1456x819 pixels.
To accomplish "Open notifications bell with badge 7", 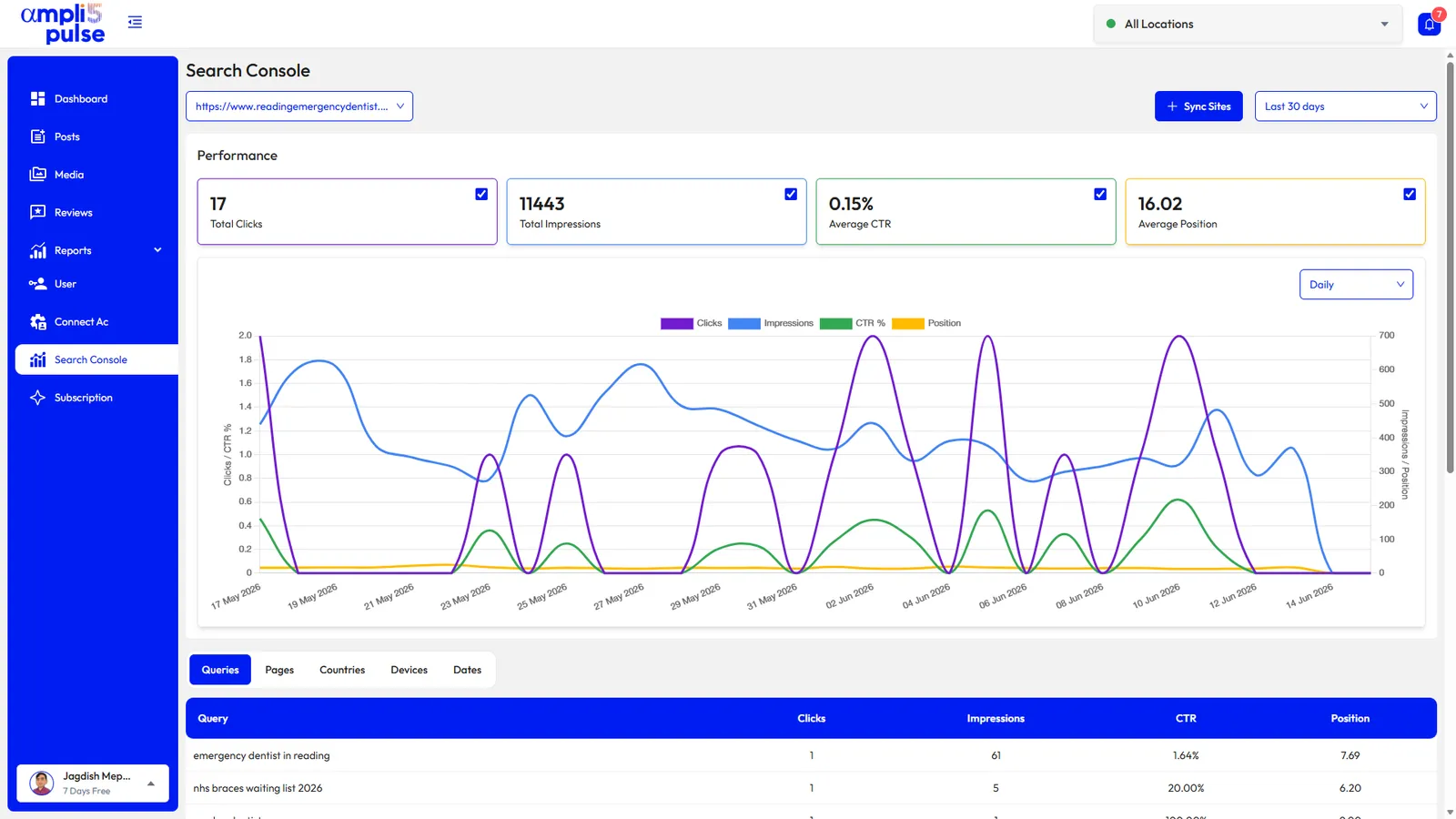I will point(1430,24).
